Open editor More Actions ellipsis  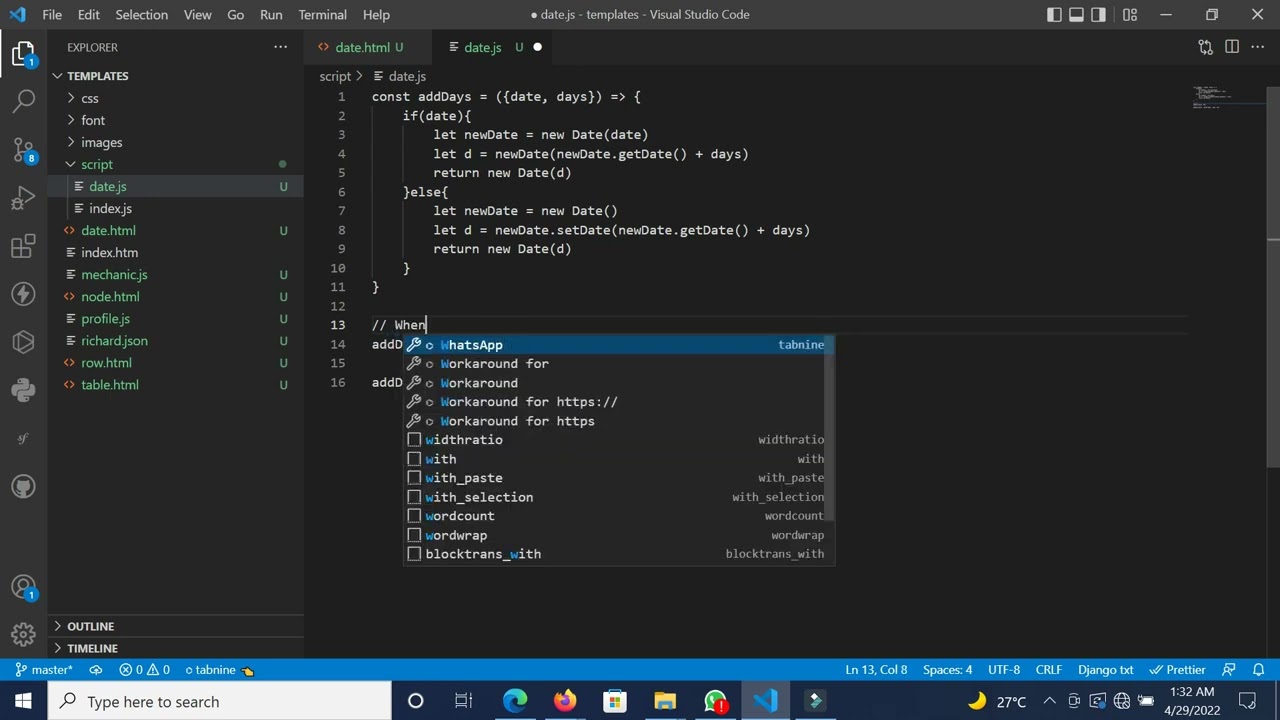(x=1258, y=47)
